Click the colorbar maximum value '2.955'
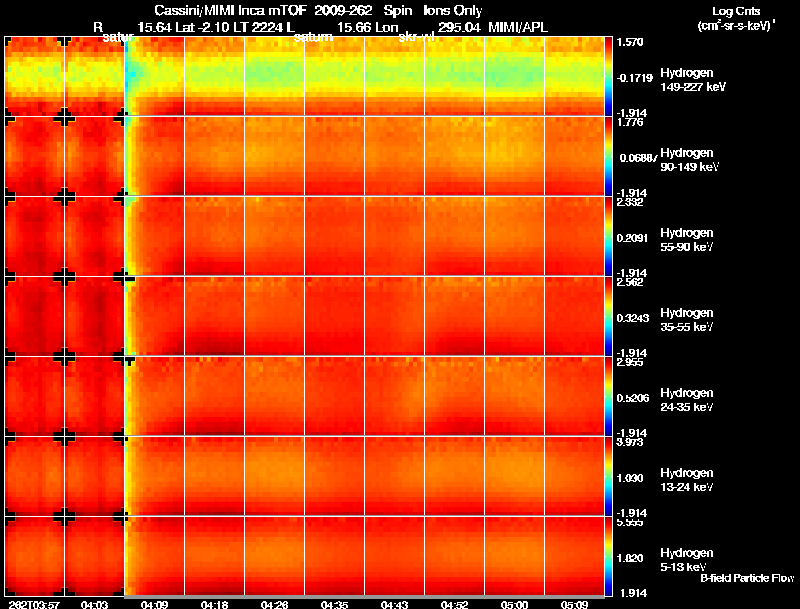The height and width of the screenshot is (609, 800). tap(631, 362)
